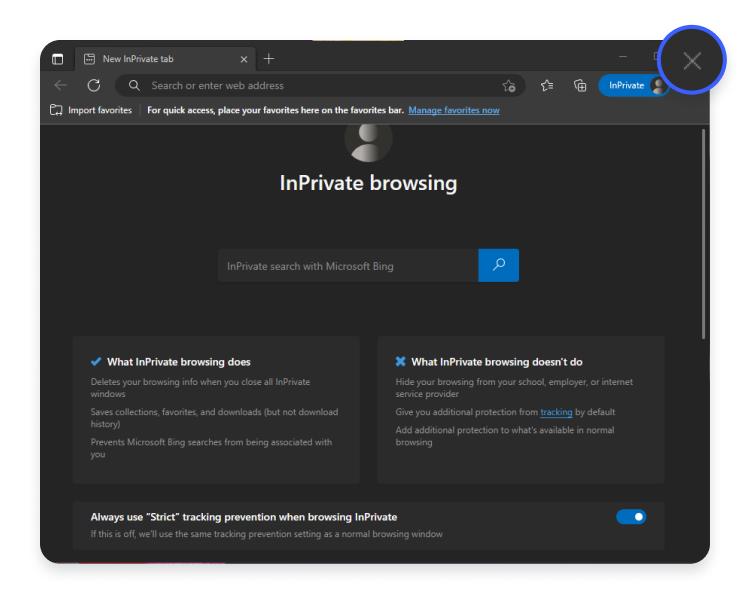
Task: Click the address bar search field
Action: tap(320, 86)
